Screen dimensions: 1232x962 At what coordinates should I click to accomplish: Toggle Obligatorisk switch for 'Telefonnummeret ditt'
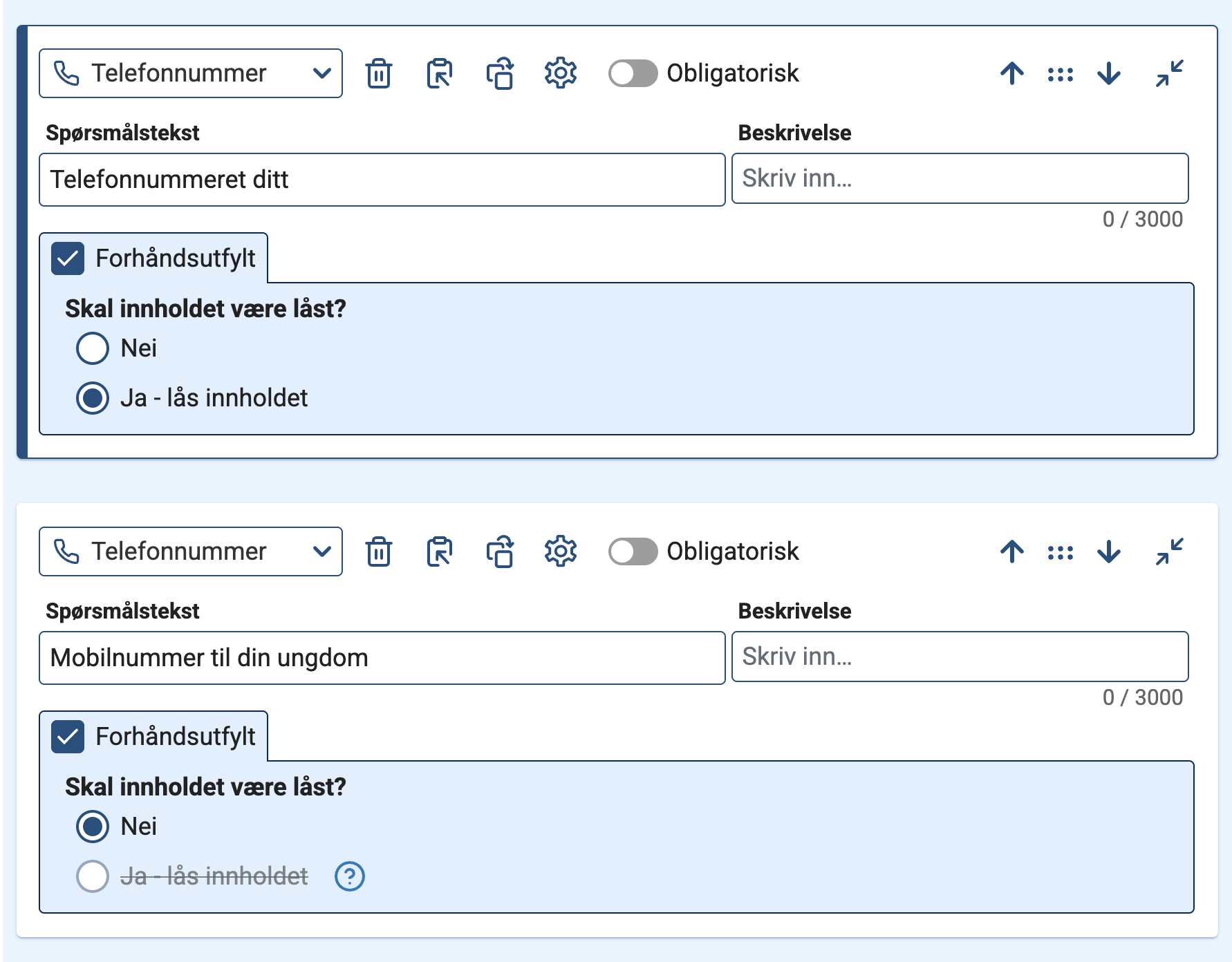coord(633,73)
